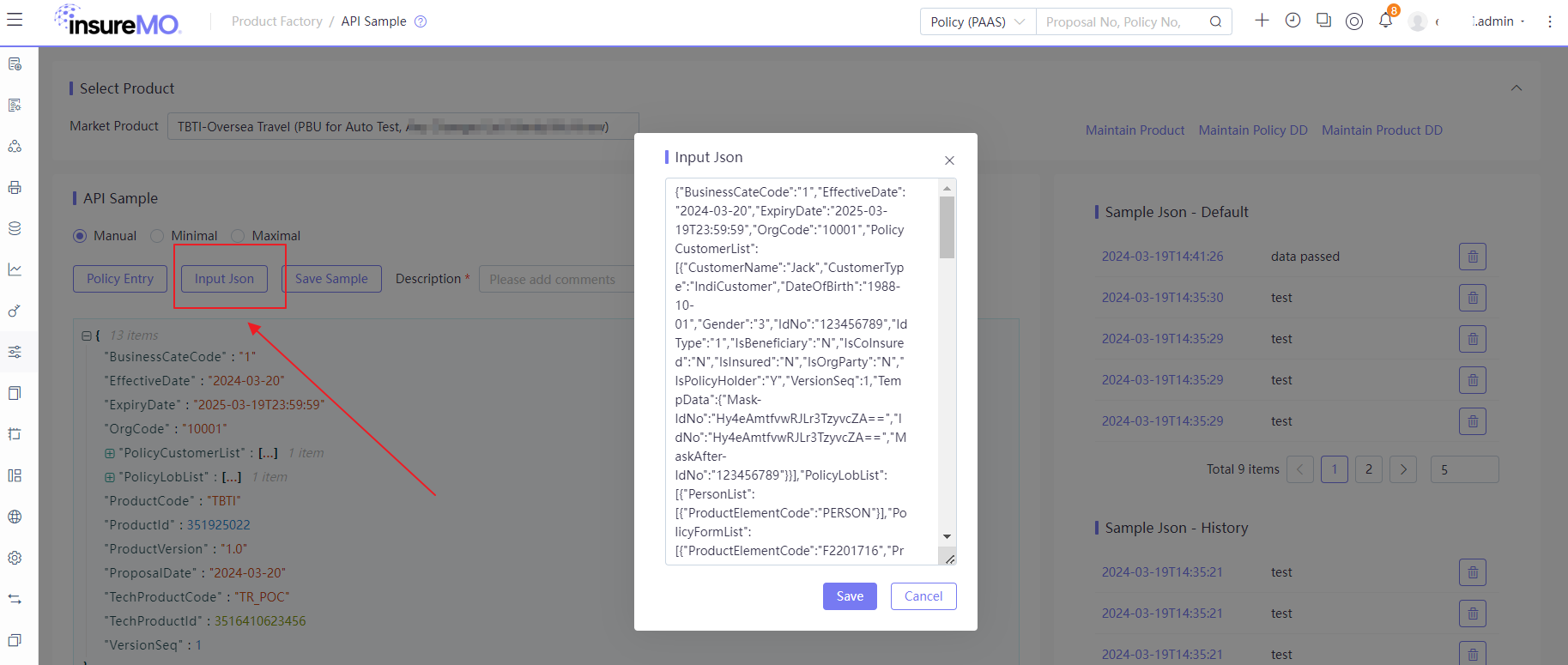The height and width of the screenshot is (665, 1568).
Task: Click the layout grid sidebar icon
Action: (15, 475)
